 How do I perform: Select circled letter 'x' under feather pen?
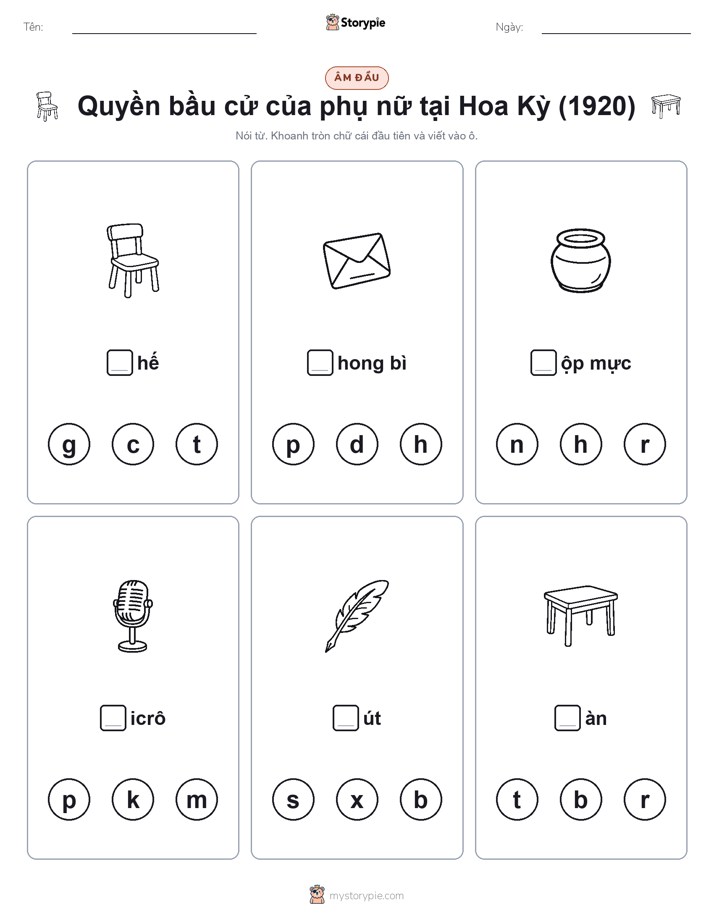point(357,800)
